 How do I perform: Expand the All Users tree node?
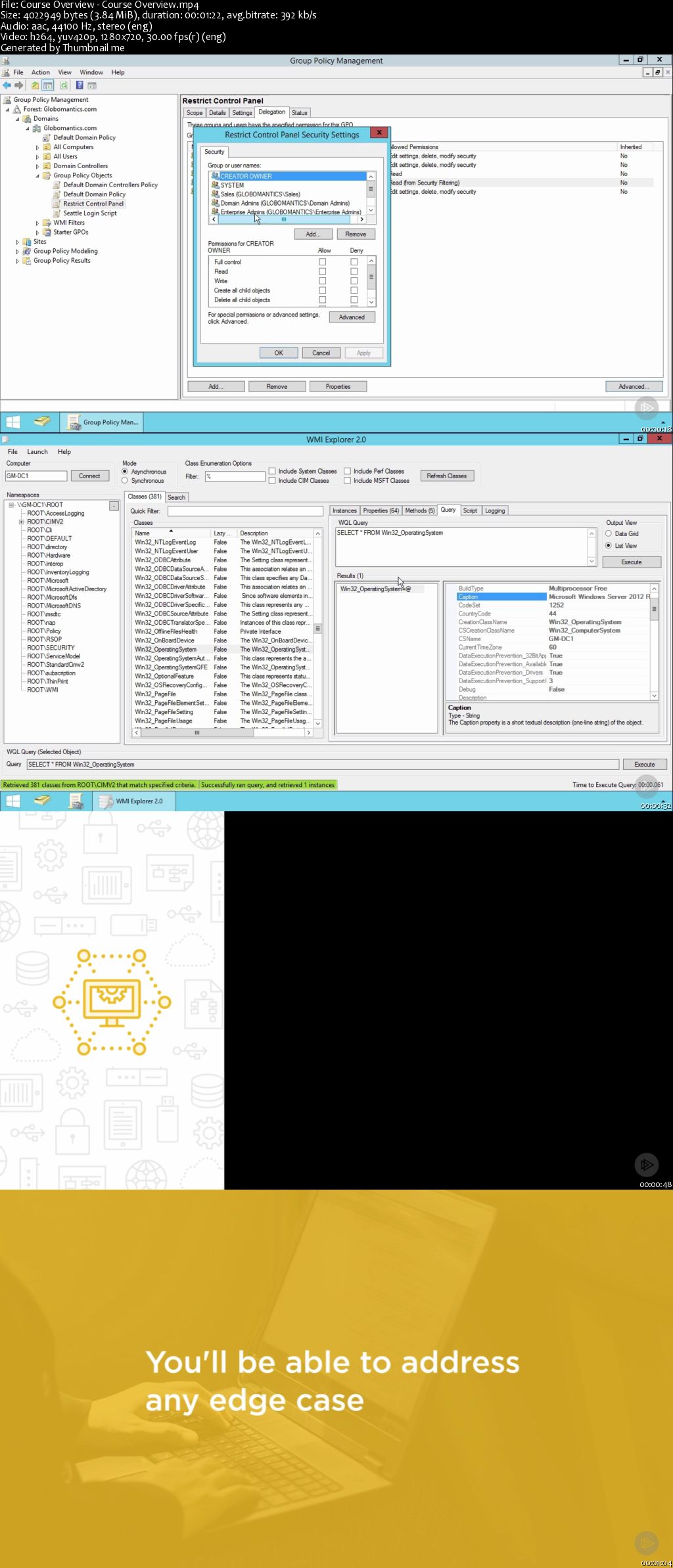[37, 156]
